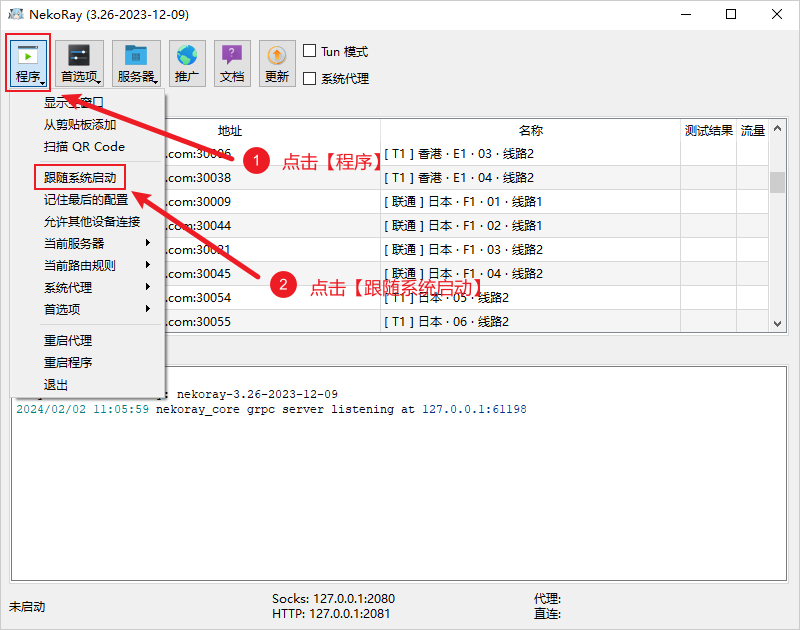Choose 从剪贴板添加 from the menu
800x630 pixels.
pos(80,125)
